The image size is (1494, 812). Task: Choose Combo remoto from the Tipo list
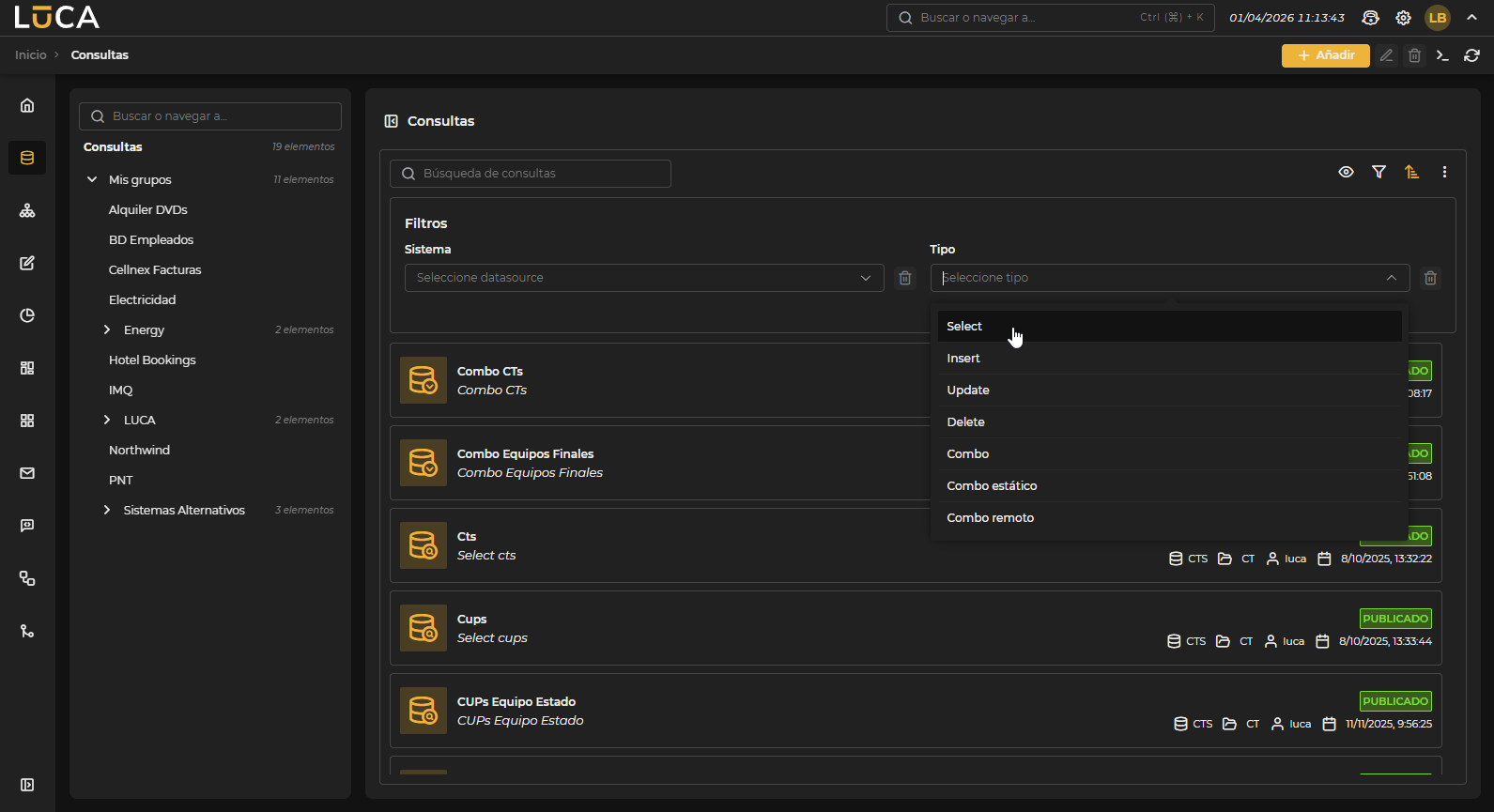click(x=1169, y=518)
